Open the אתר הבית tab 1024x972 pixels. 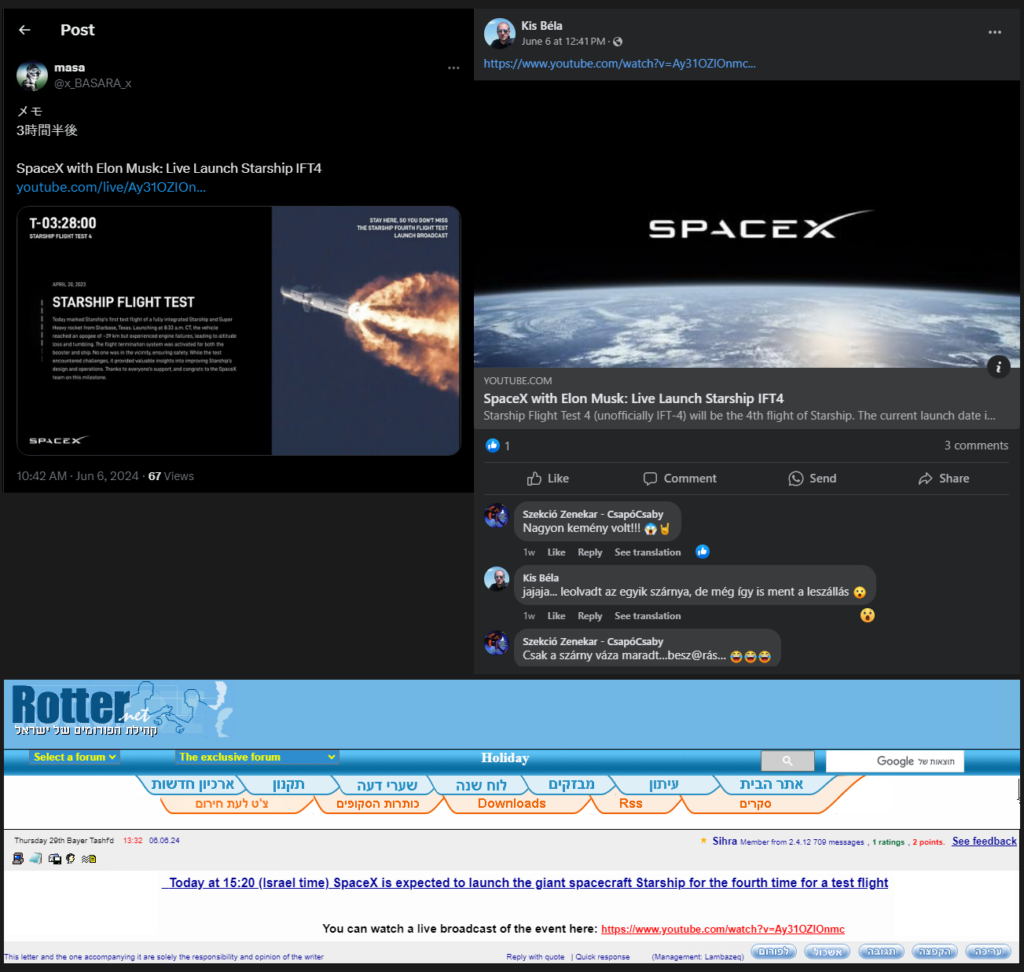point(771,785)
